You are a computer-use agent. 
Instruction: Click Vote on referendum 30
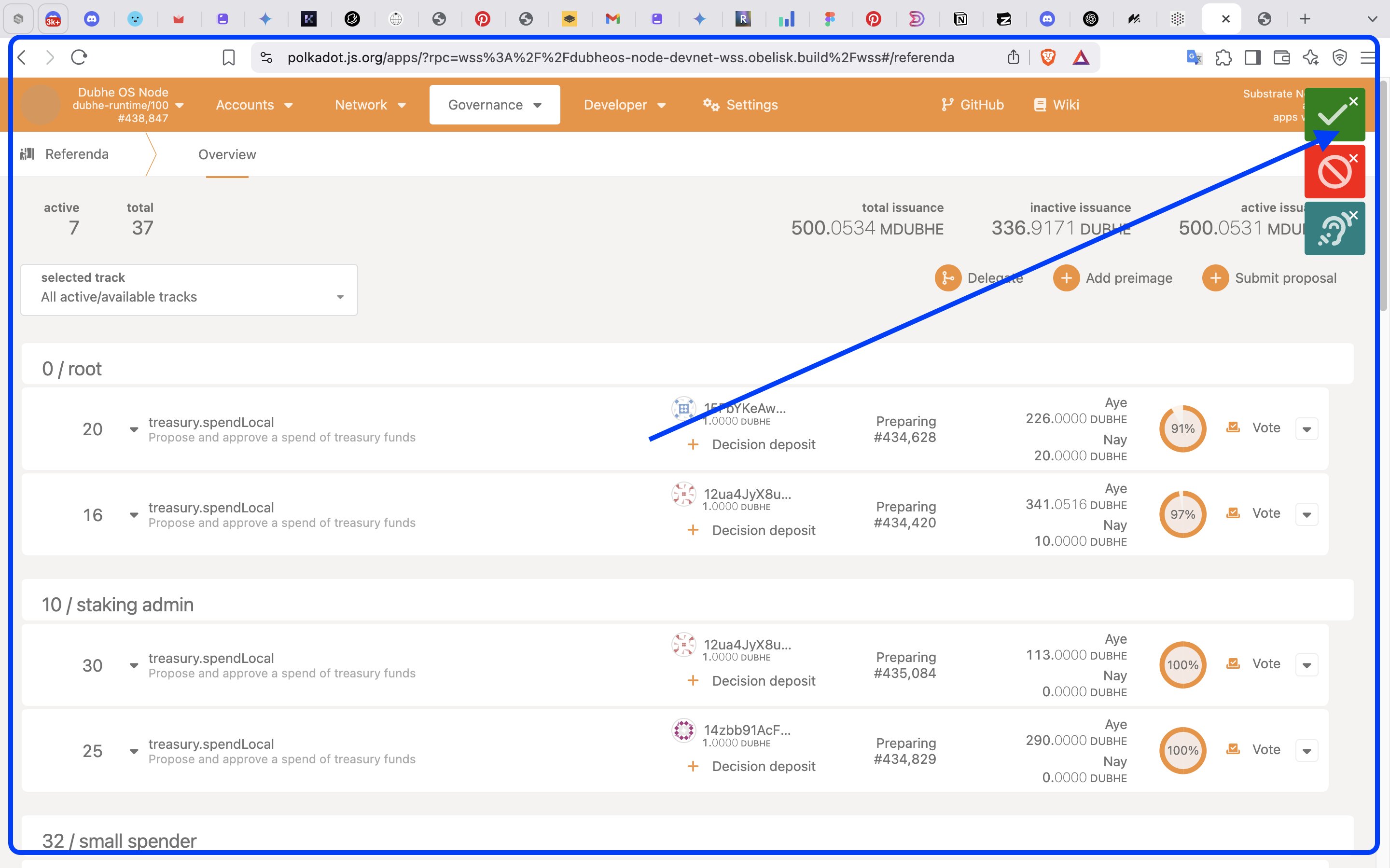point(1254,664)
